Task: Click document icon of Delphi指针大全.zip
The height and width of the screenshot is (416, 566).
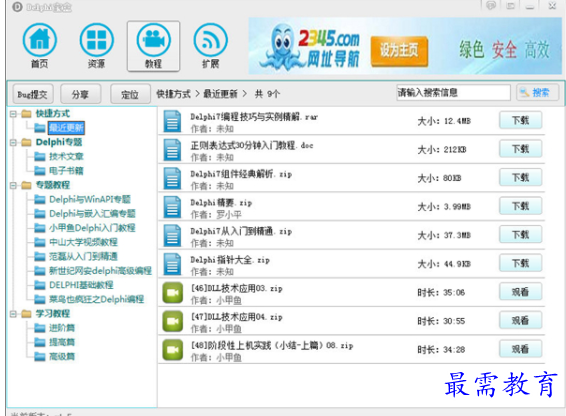Action: [x=172, y=264]
